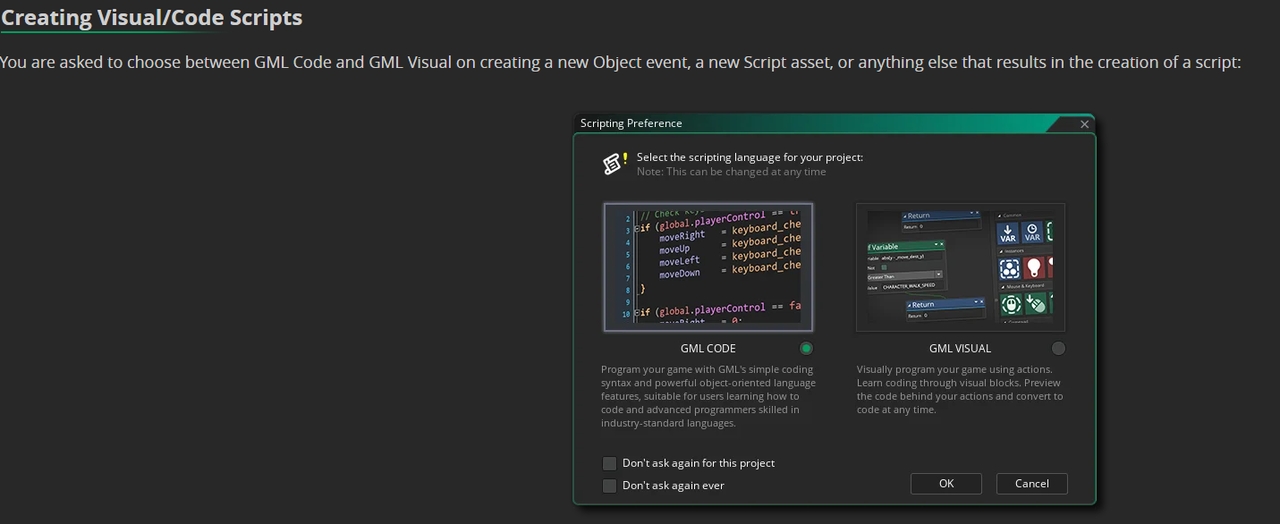This screenshot has width=1280, height=524.
Task: Click the 'Select the scripting language' prompt
Action: tap(750, 157)
